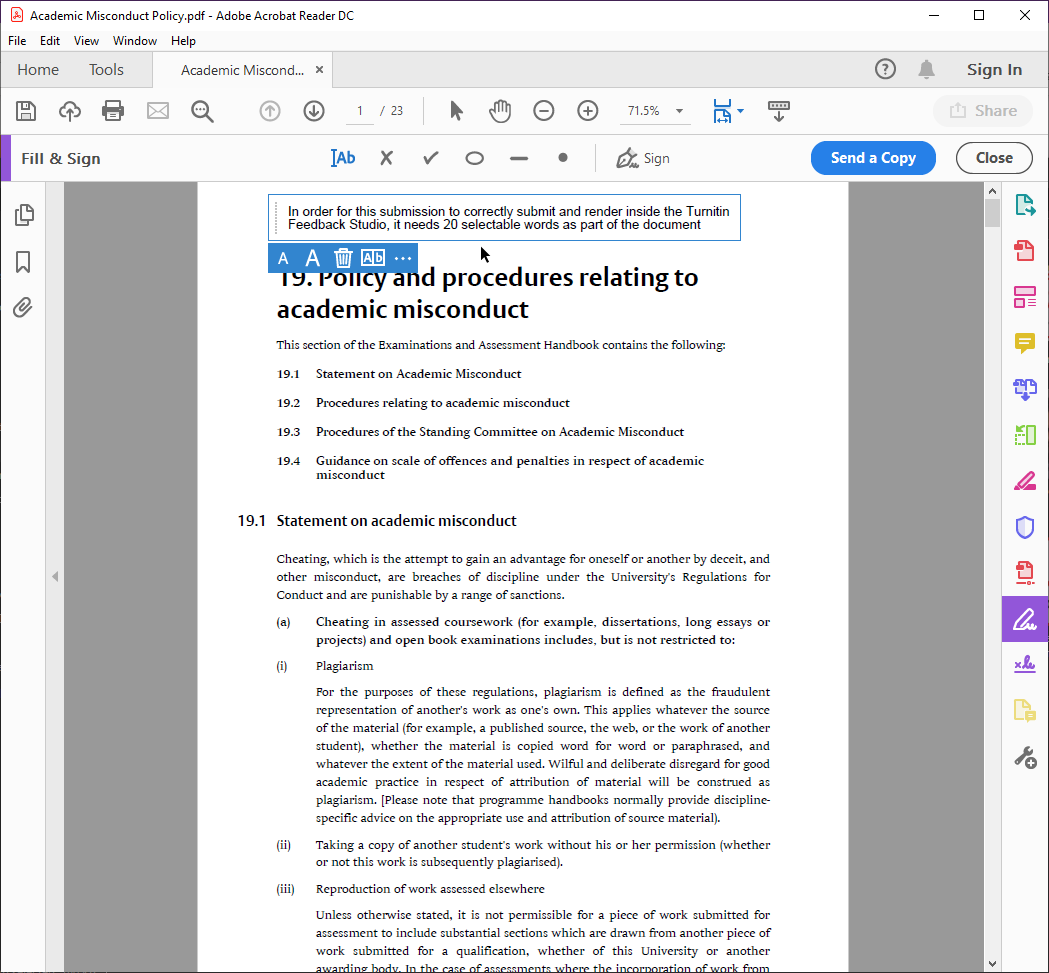
Task: Click the scroll down arrow
Action: coord(992,964)
